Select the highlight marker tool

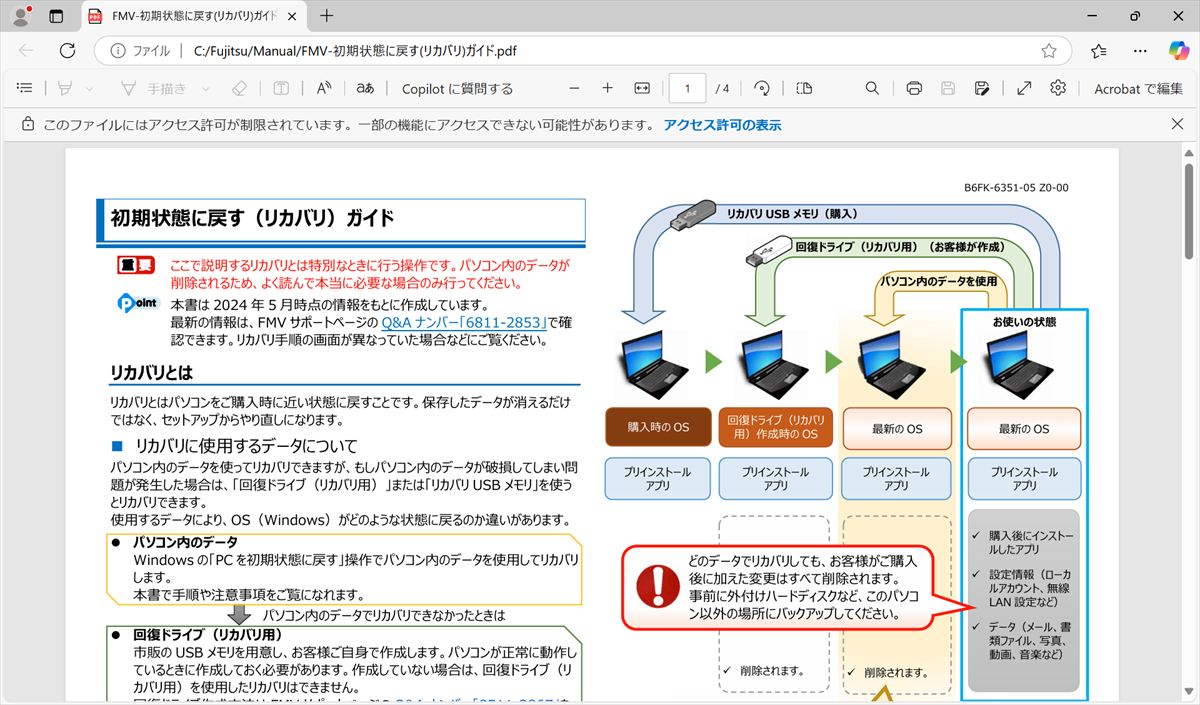click(x=65, y=88)
